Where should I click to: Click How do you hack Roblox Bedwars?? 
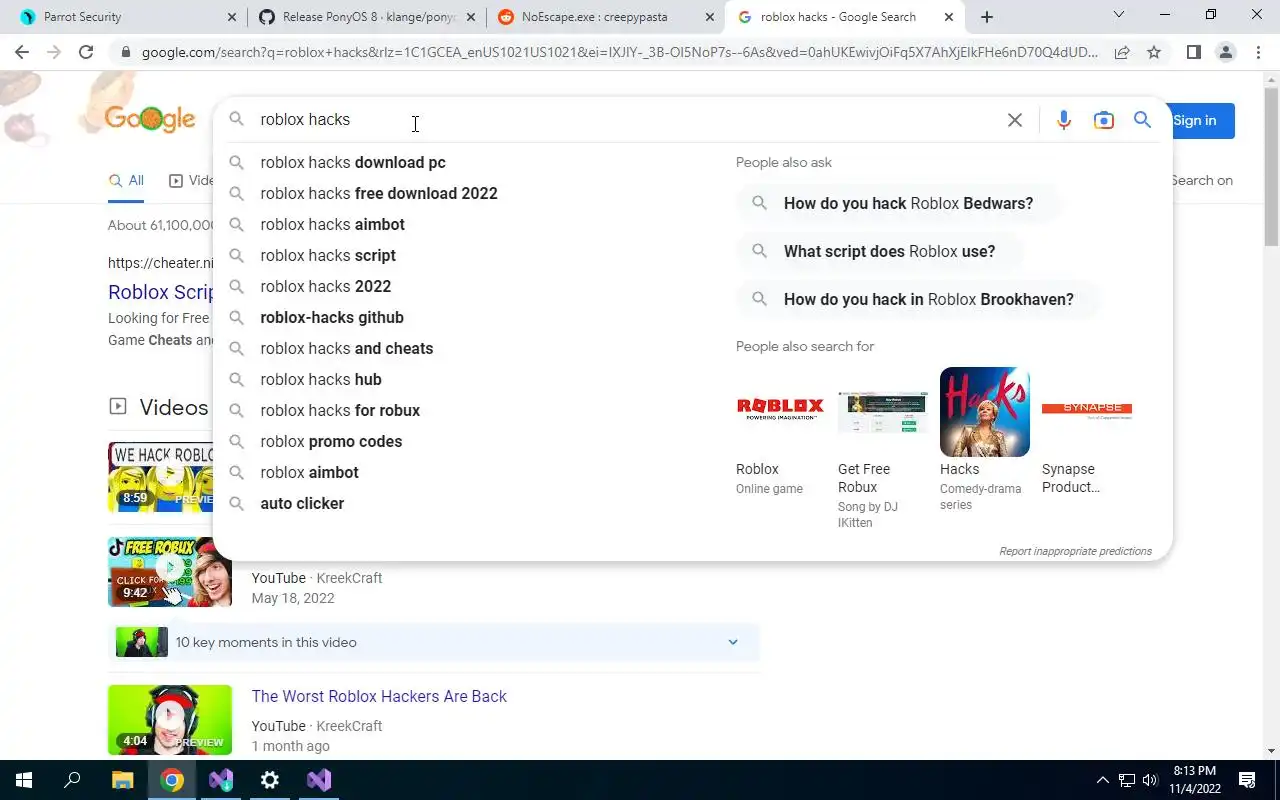tap(899, 203)
